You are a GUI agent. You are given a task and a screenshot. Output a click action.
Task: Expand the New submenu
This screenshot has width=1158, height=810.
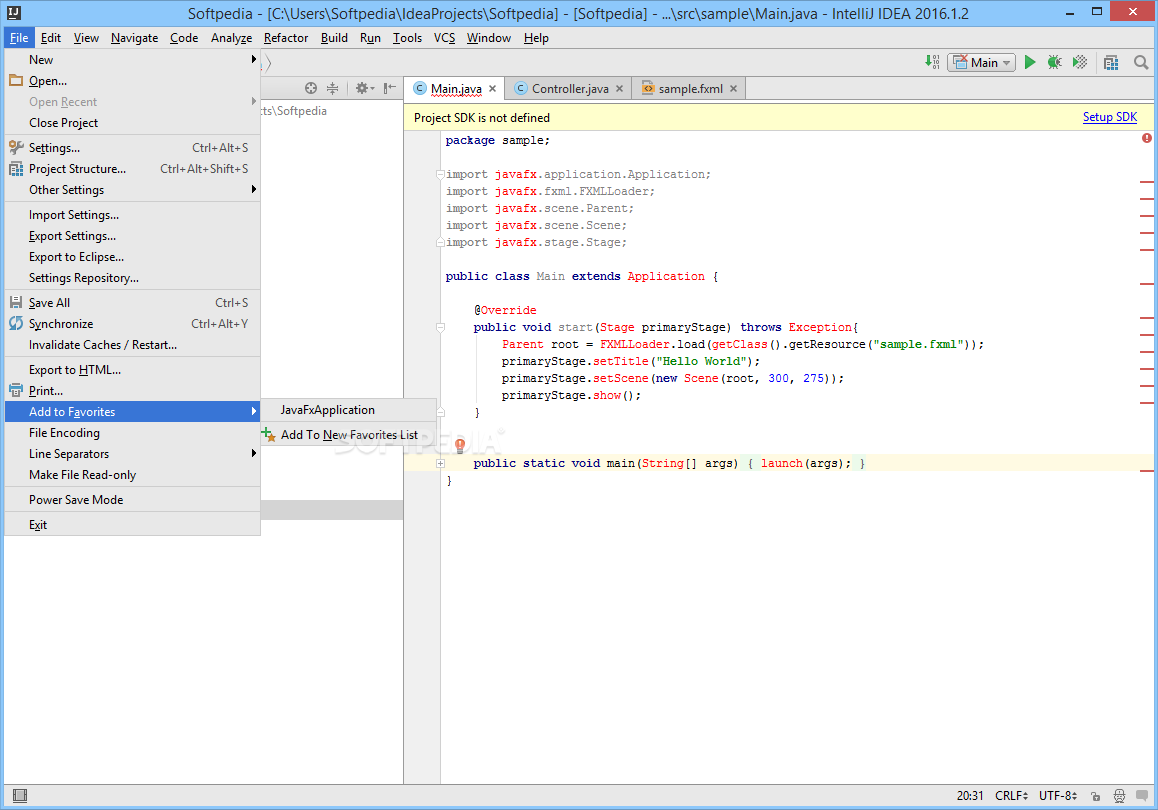(133, 60)
